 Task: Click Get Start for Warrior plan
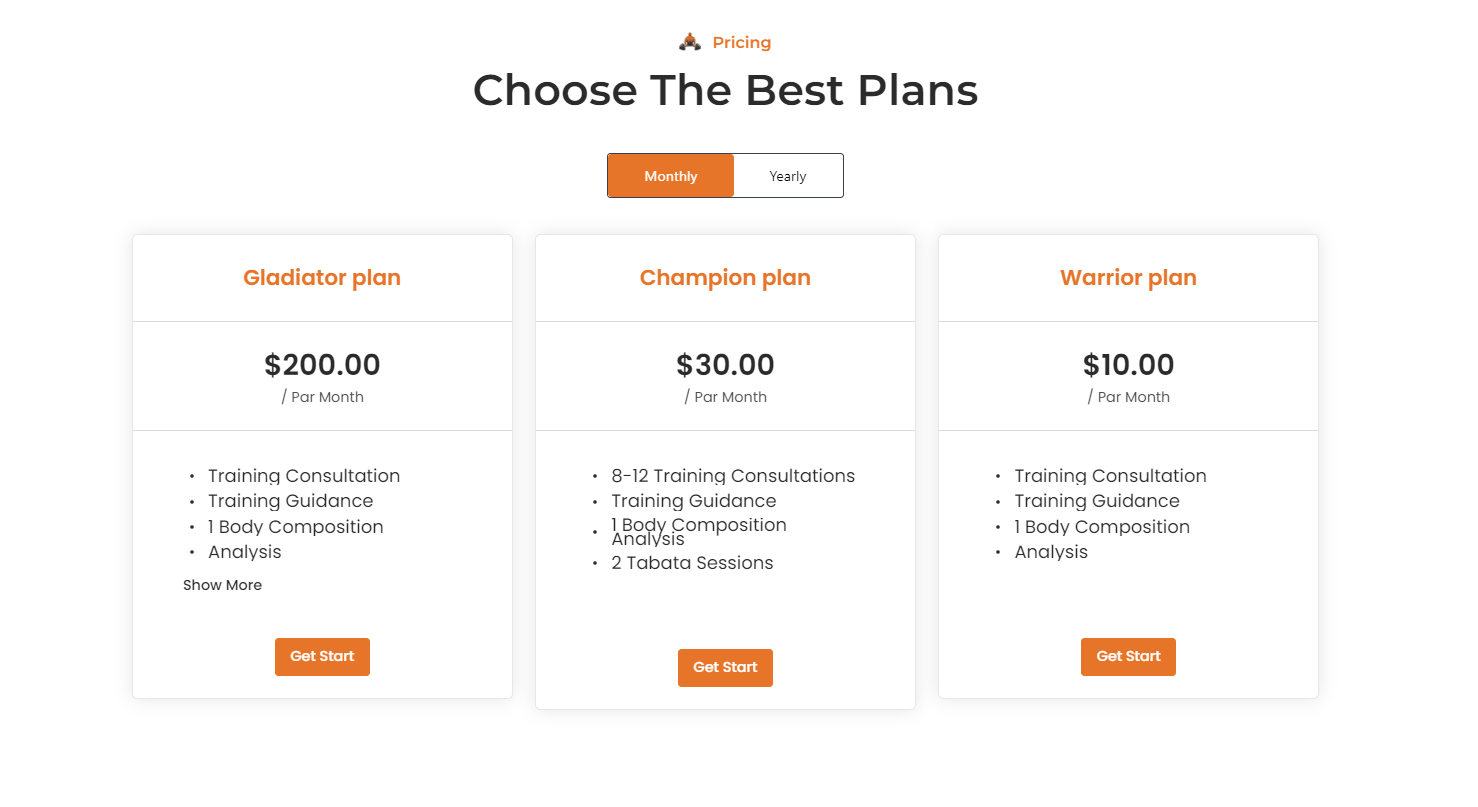(x=1128, y=656)
